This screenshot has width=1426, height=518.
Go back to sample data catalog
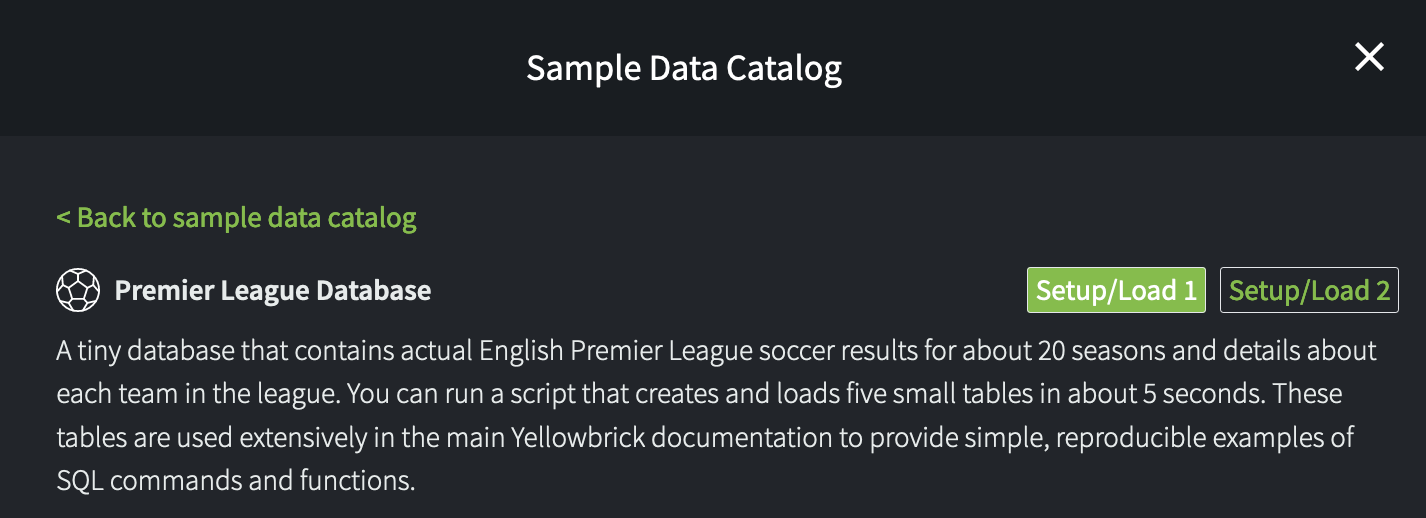pyautogui.click(x=236, y=217)
